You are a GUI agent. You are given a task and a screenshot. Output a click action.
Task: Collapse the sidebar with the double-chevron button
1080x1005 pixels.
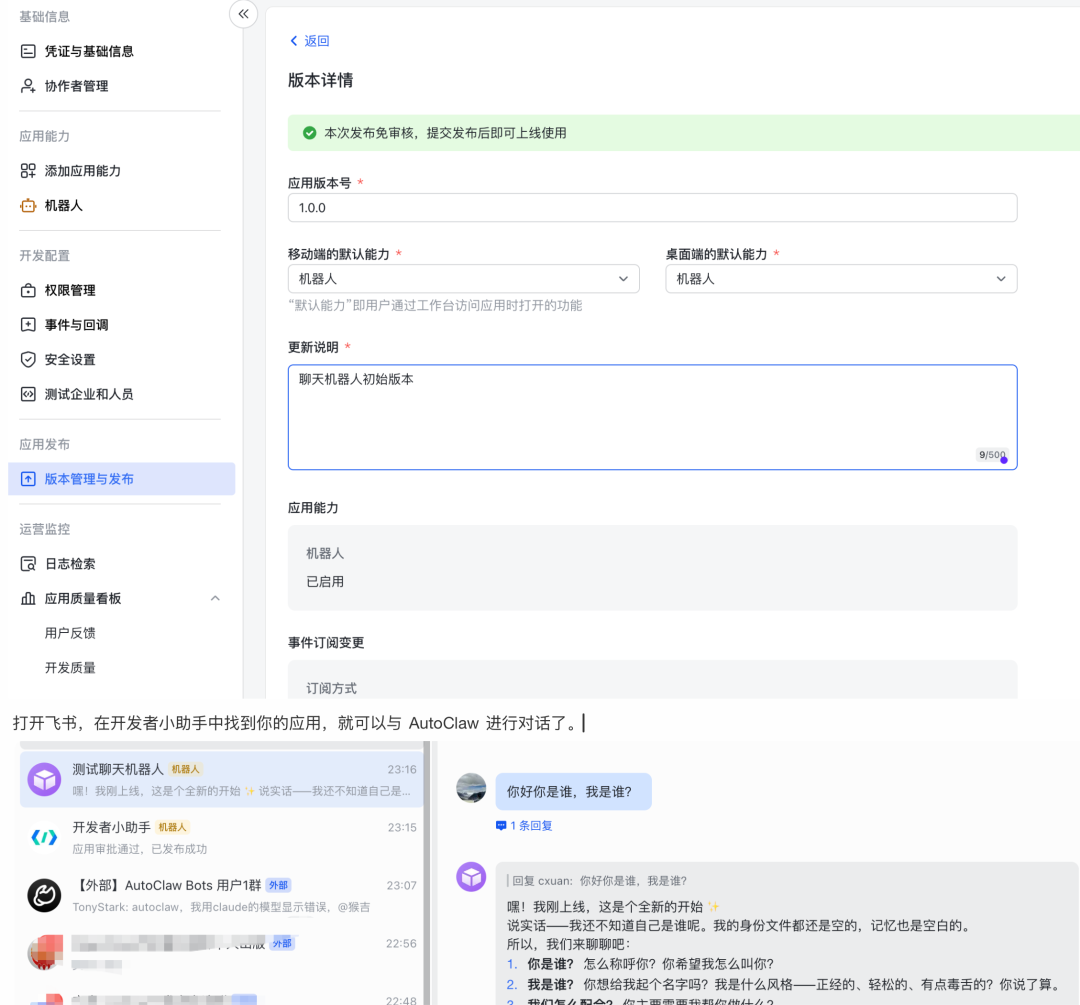tap(243, 14)
